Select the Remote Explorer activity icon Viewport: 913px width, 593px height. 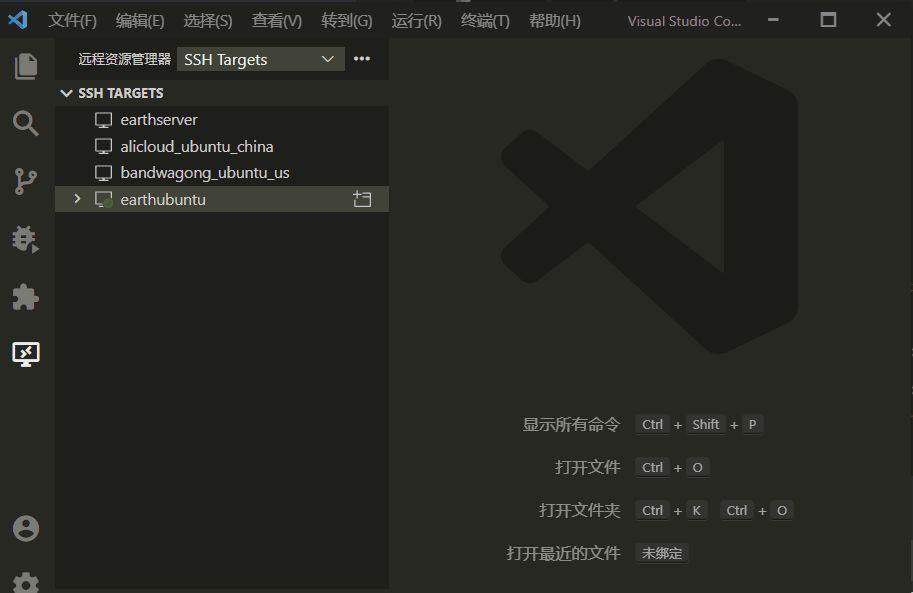coord(26,354)
